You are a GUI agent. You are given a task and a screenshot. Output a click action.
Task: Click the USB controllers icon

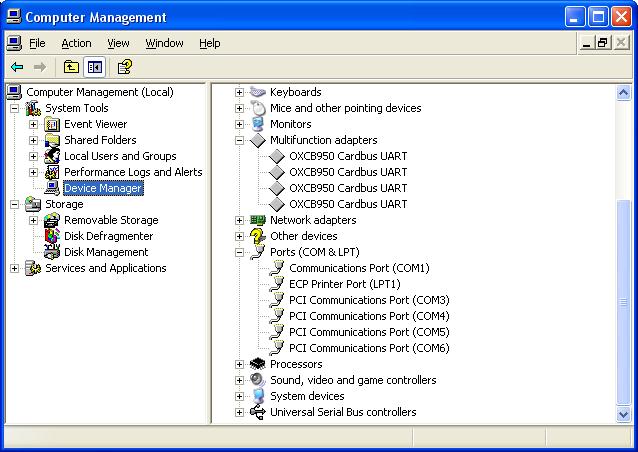tap(258, 412)
